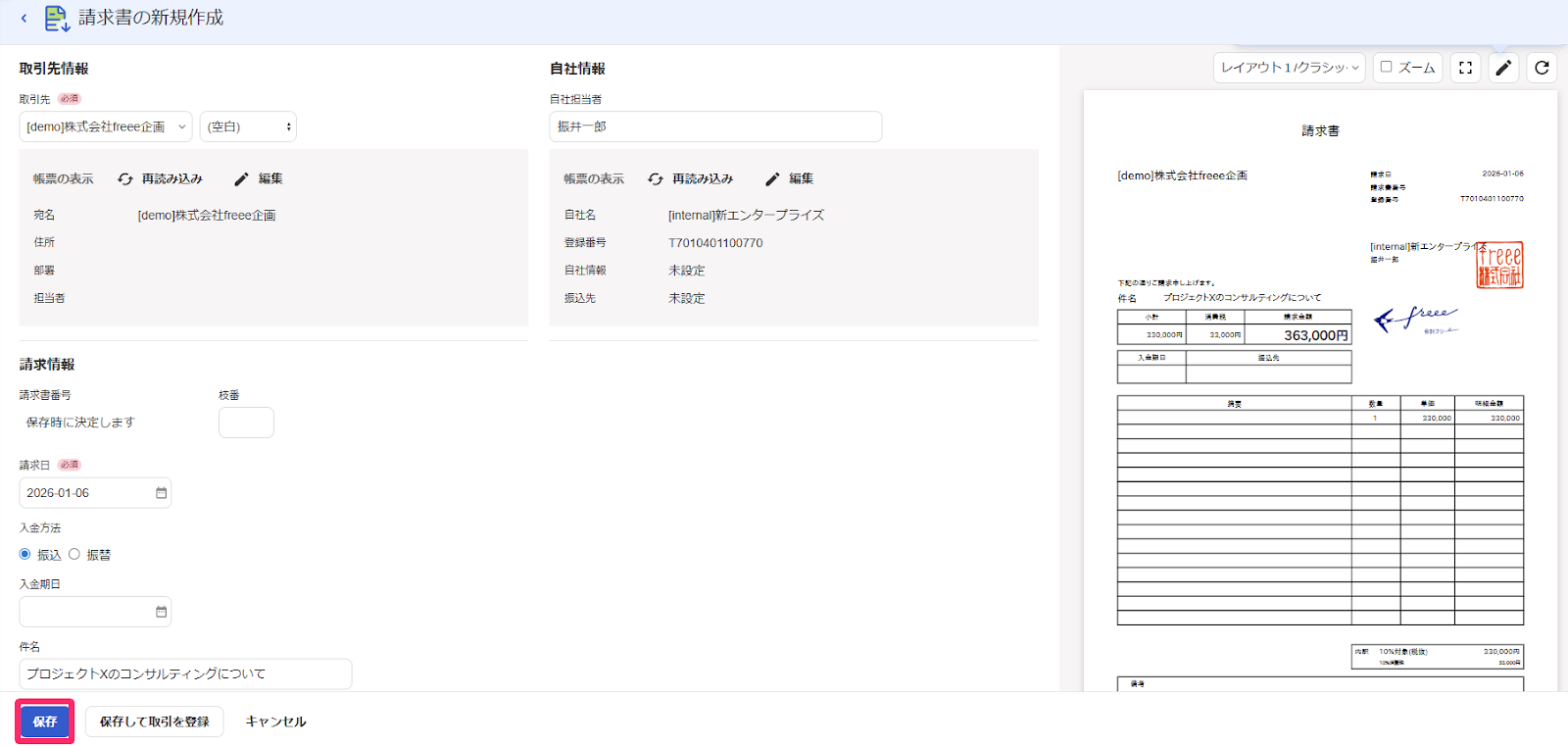Image resolution: width=1568 pixels, height=746 pixels.
Task: Click the pencil edit icon in 取引先情報 panel
Action: click(x=241, y=179)
